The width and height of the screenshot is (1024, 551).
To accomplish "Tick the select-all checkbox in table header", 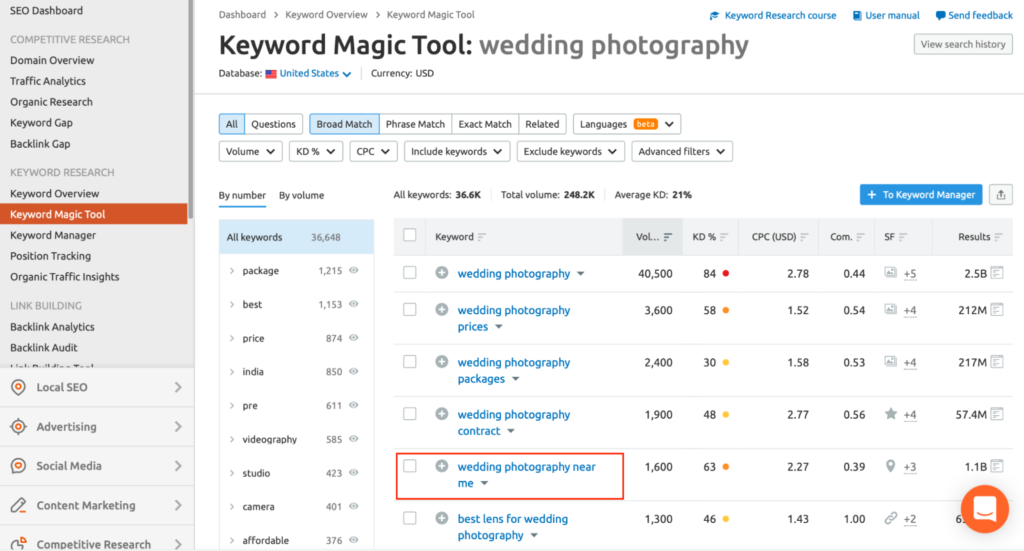I will tap(409, 235).
